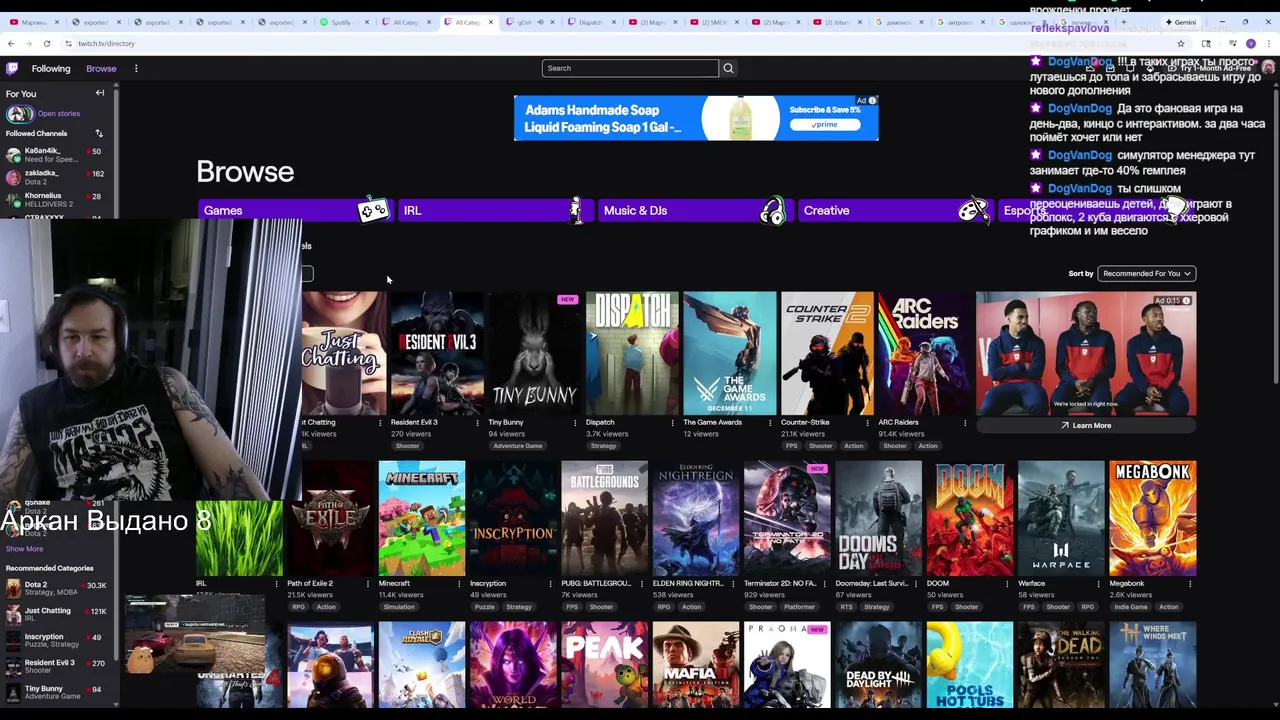The image size is (1280, 720).
Task: Click the ad info icon on soap banner
Action: pyautogui.click(x=872, y=100)
